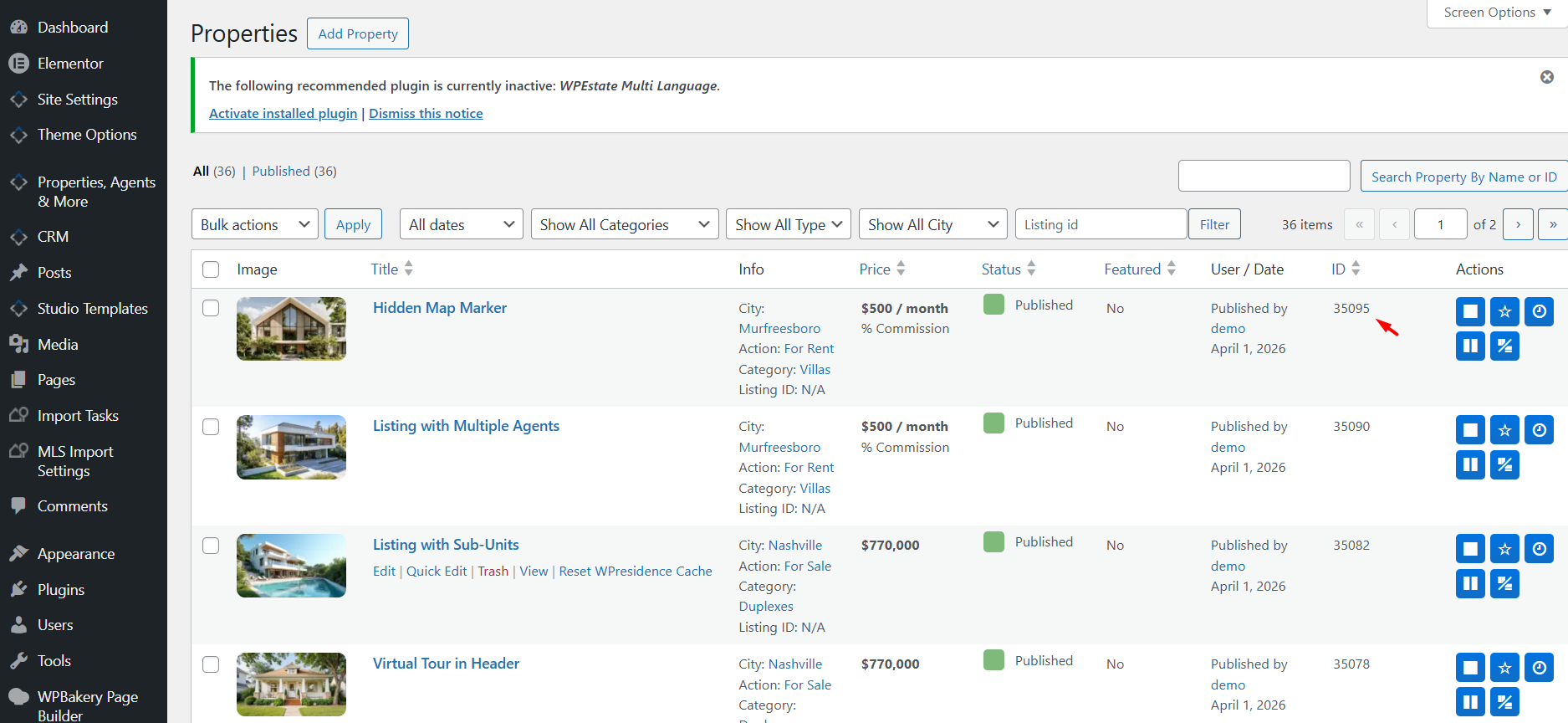The image size is (1568, 723).
Task: Click the two-column icon for Hidden Map Marker
Action: [1470, 346]
